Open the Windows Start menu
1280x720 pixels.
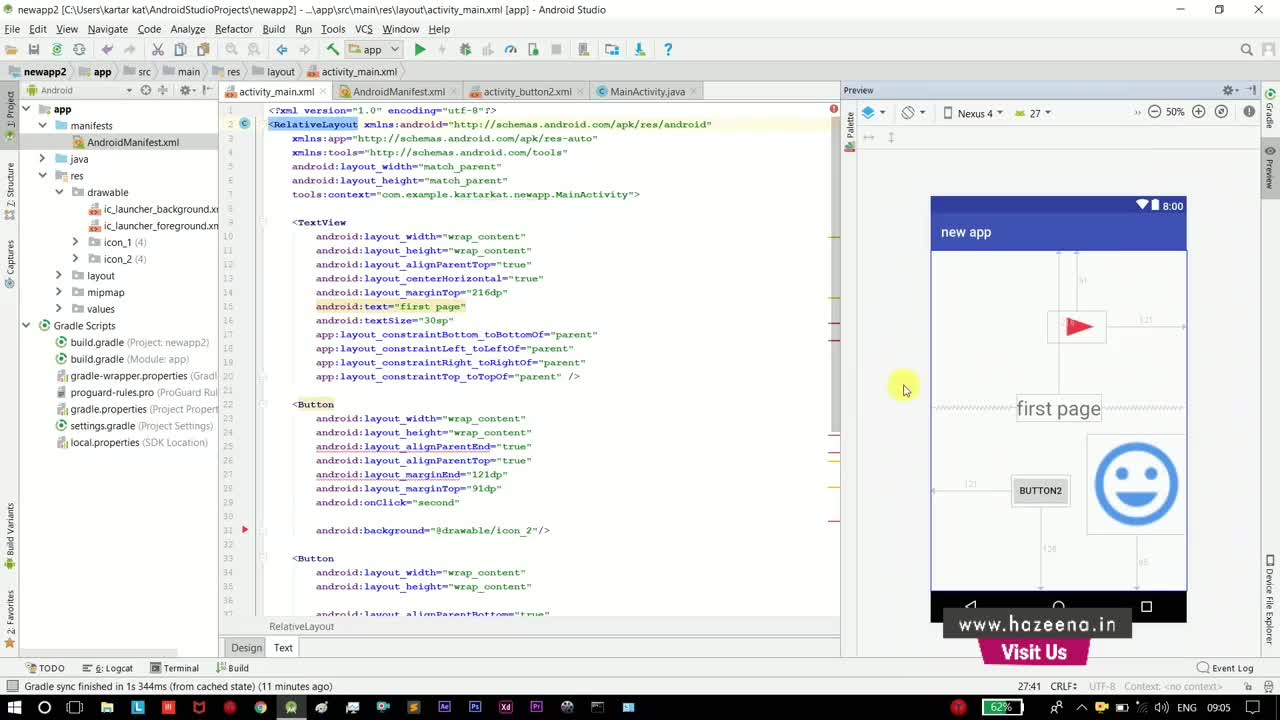click(x=14, y=708)
